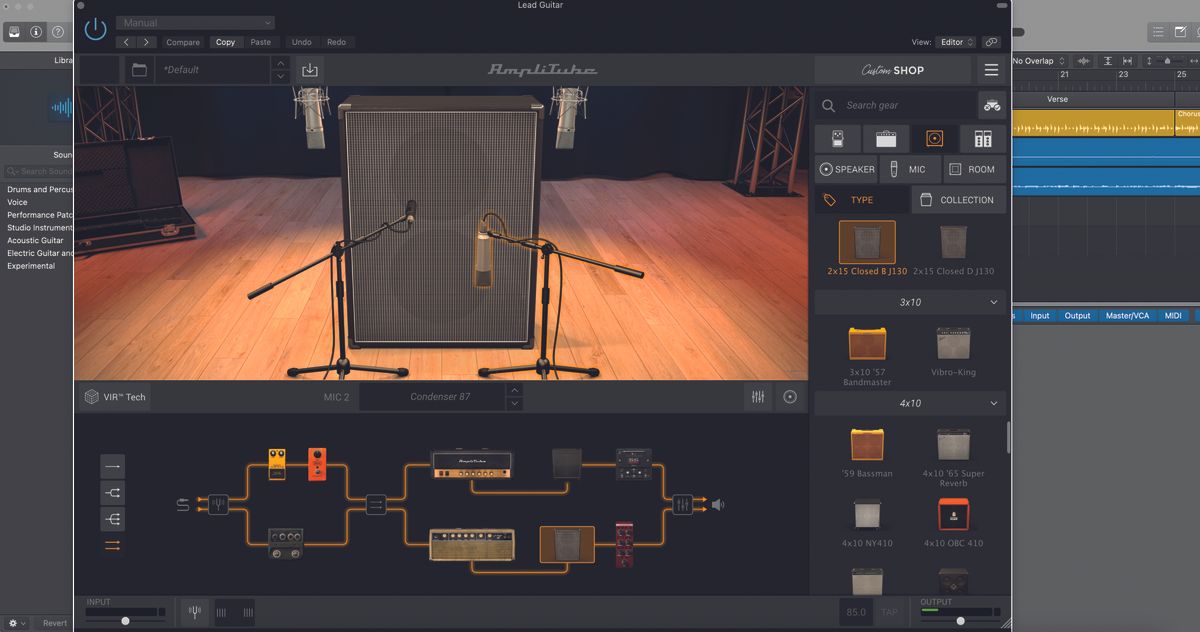Switch to the COLLECTION filter
This screenshot has width=1200, height=632.
[958, 199]
